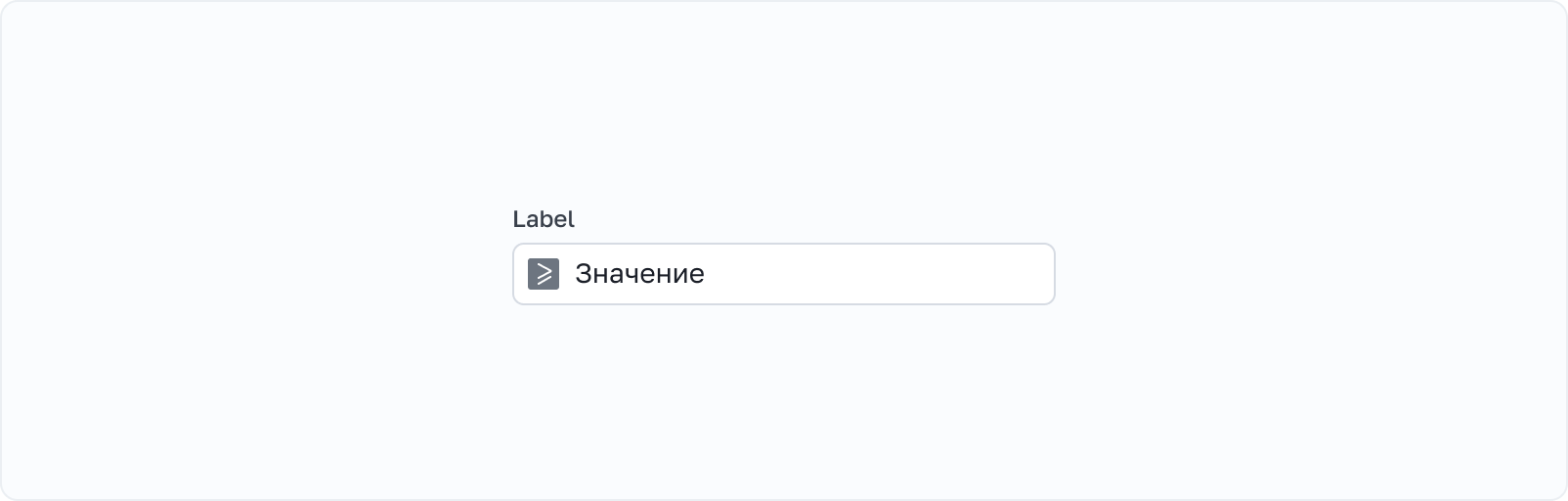The width and height of the screenshot is (1568, 501).
Task: Click the 'Label' field title text
Action: [x=544, y=219]
